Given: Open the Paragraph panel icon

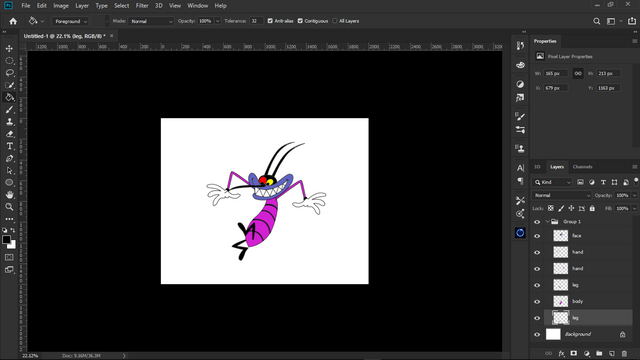Looking at the screenshot, I should pyautogui.click(x=520, y=181).
